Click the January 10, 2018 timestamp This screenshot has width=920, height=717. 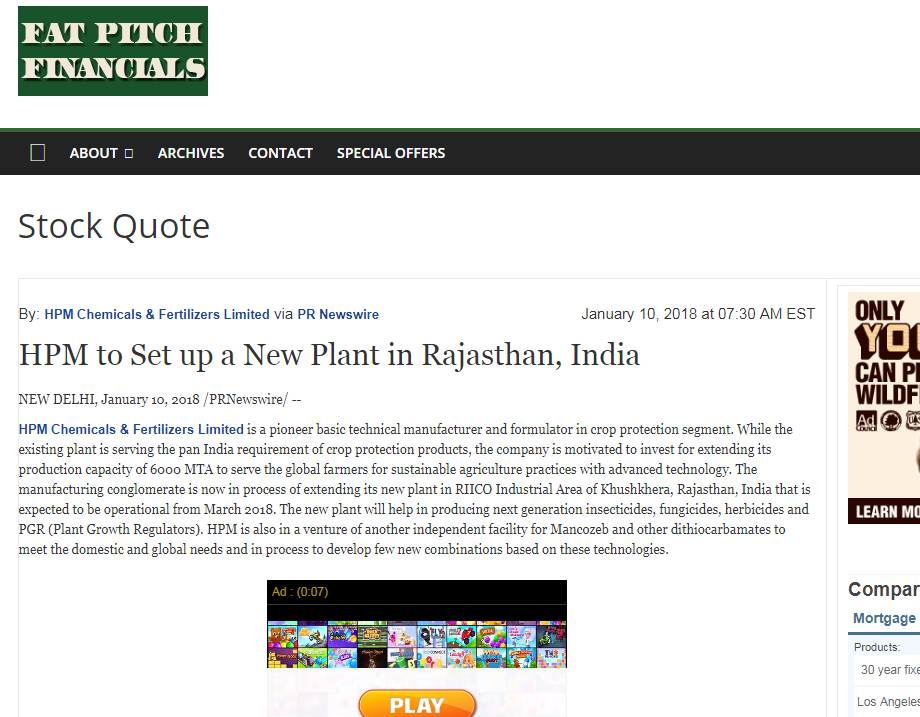[x=698, y=314]
